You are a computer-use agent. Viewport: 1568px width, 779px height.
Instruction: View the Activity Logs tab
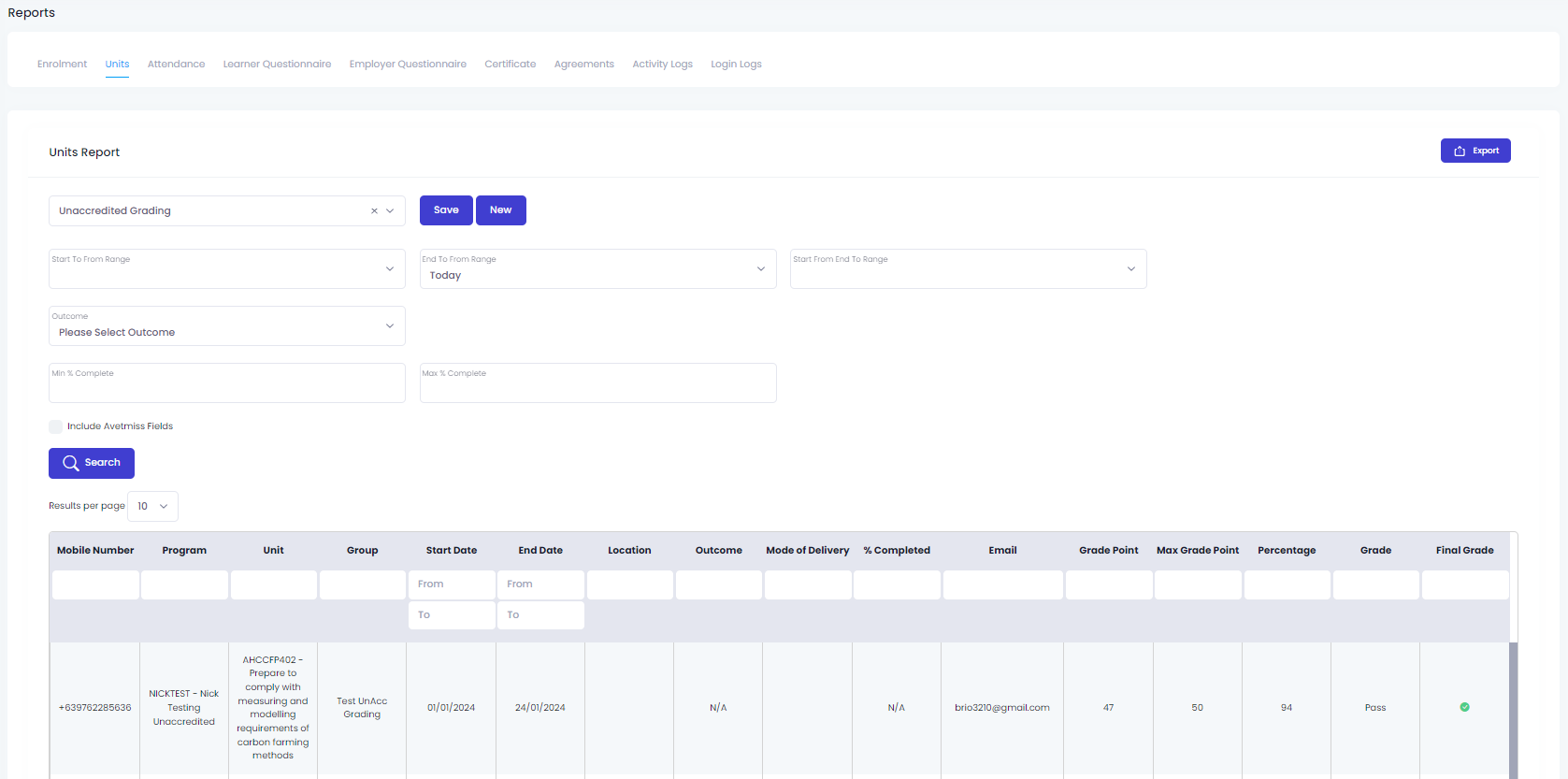click(x=662, y=65)
